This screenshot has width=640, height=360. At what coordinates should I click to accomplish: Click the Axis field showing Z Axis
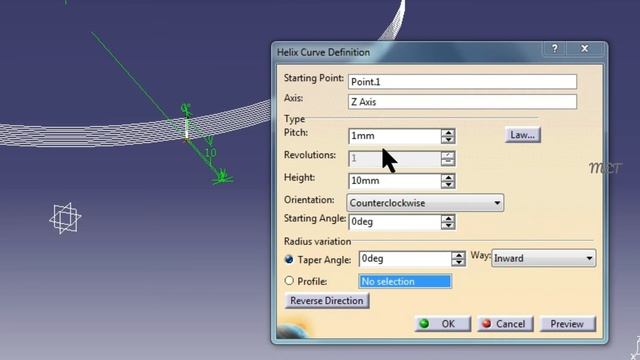coord(462,102)
